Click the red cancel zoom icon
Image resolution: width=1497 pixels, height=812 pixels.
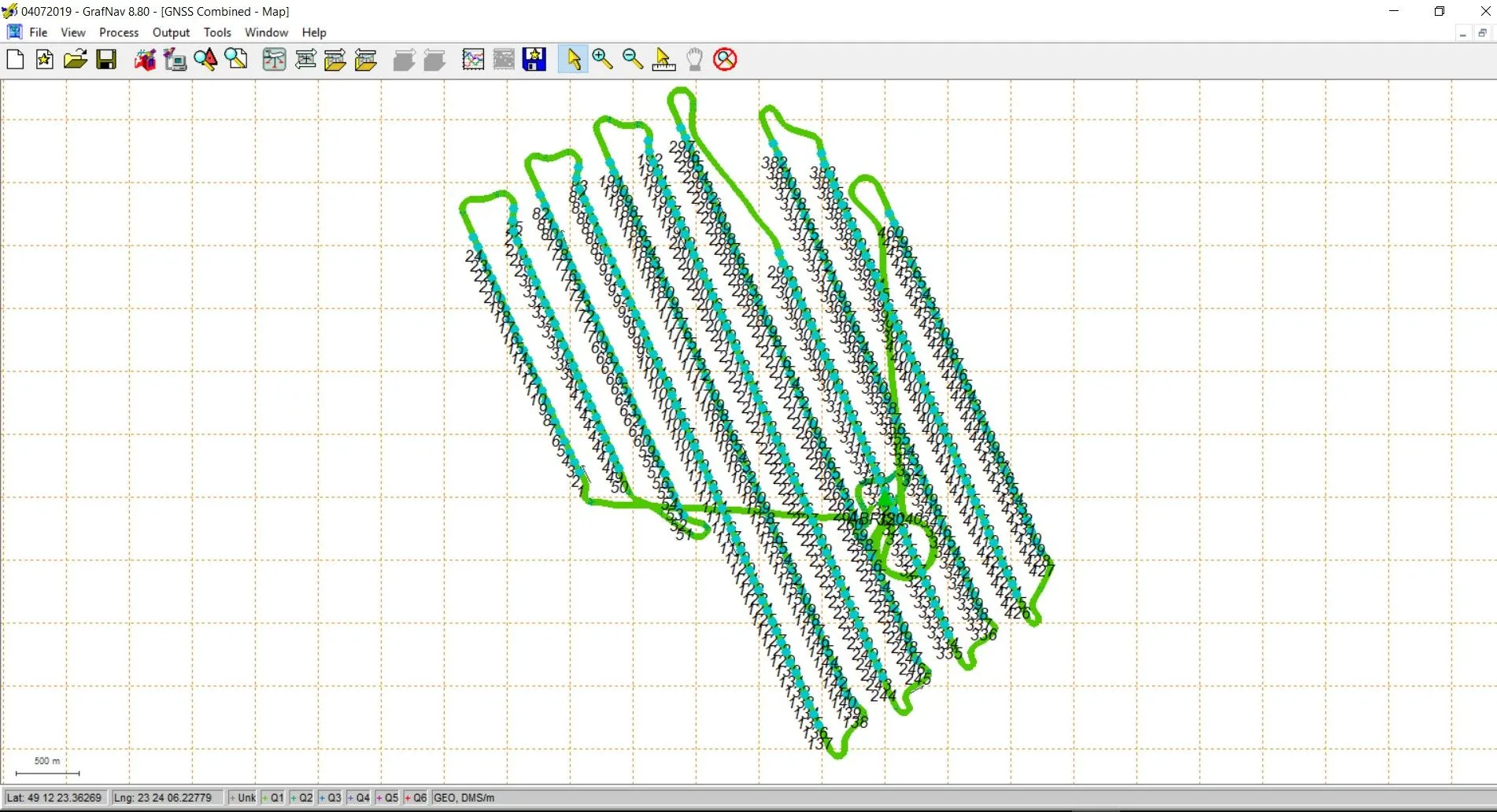point(725,60)
